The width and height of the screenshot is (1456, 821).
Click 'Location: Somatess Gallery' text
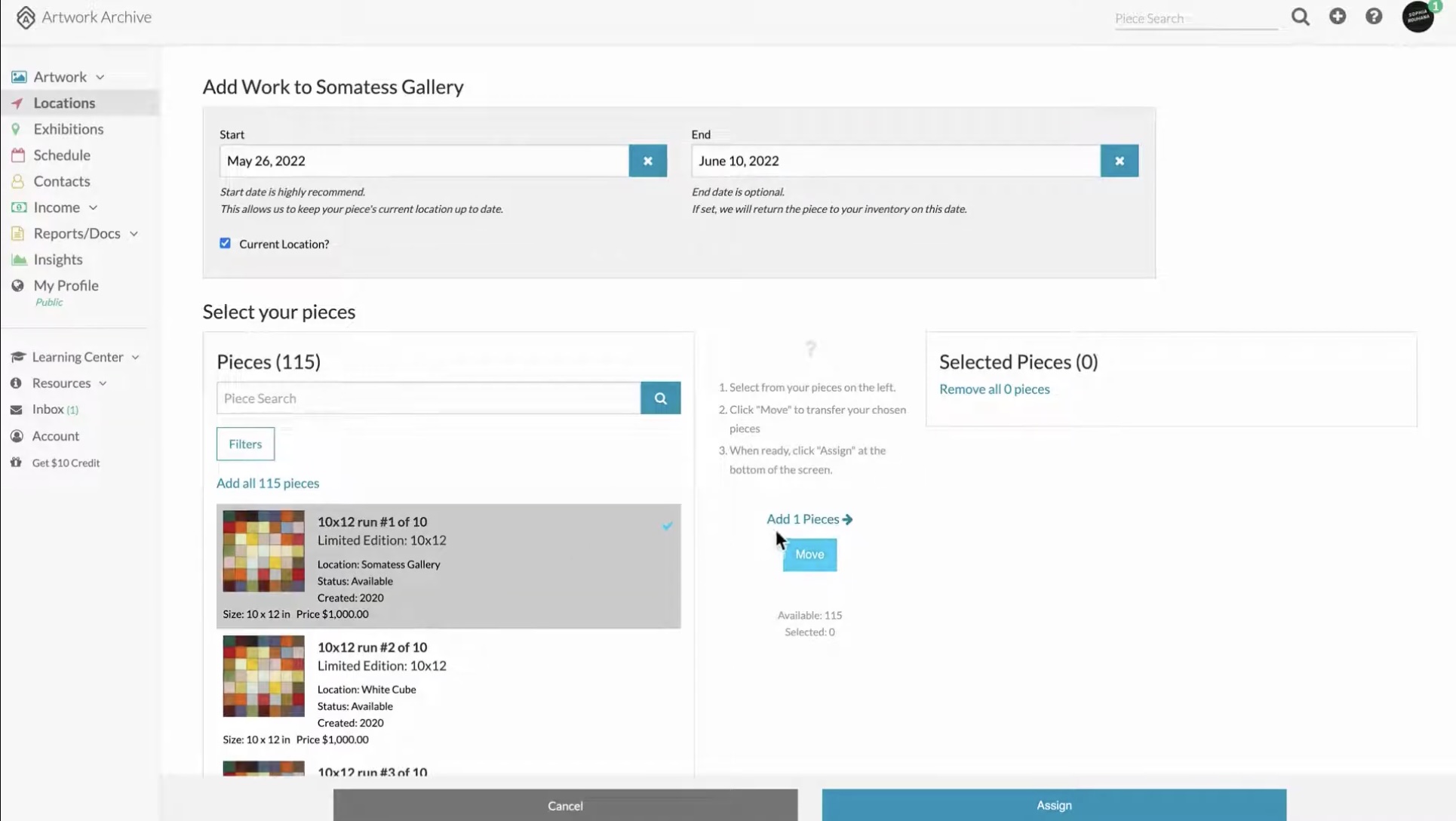point(379,564)
